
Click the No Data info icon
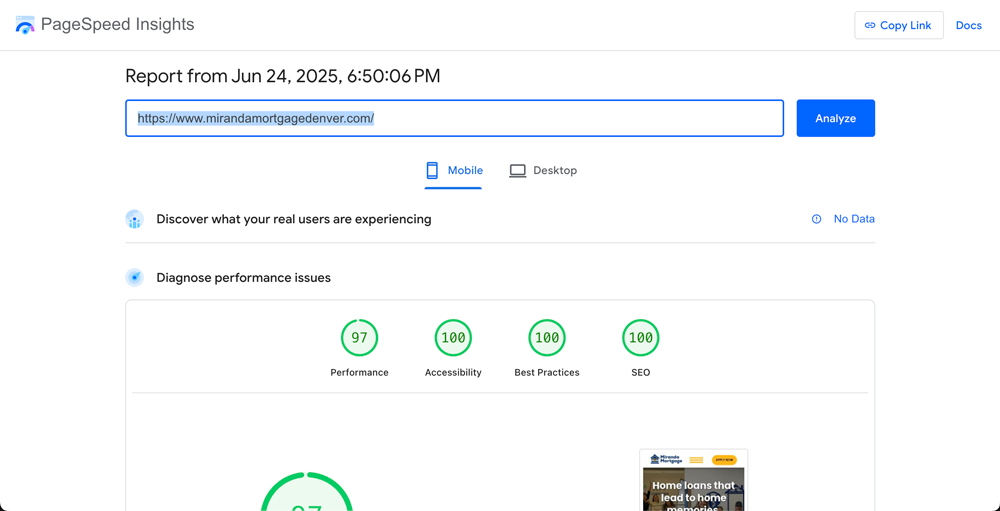coord(816,219)
